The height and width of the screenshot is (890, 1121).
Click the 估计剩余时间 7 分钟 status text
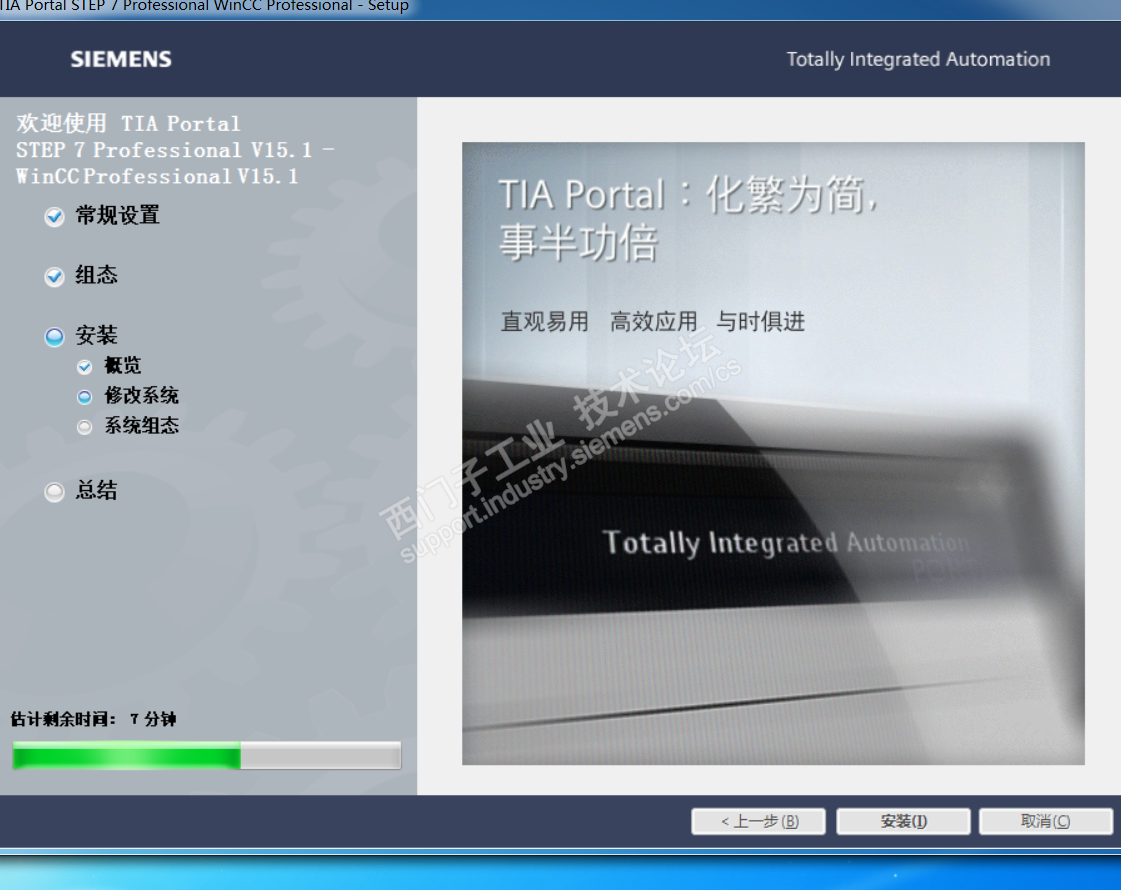(x=94, y=719)
